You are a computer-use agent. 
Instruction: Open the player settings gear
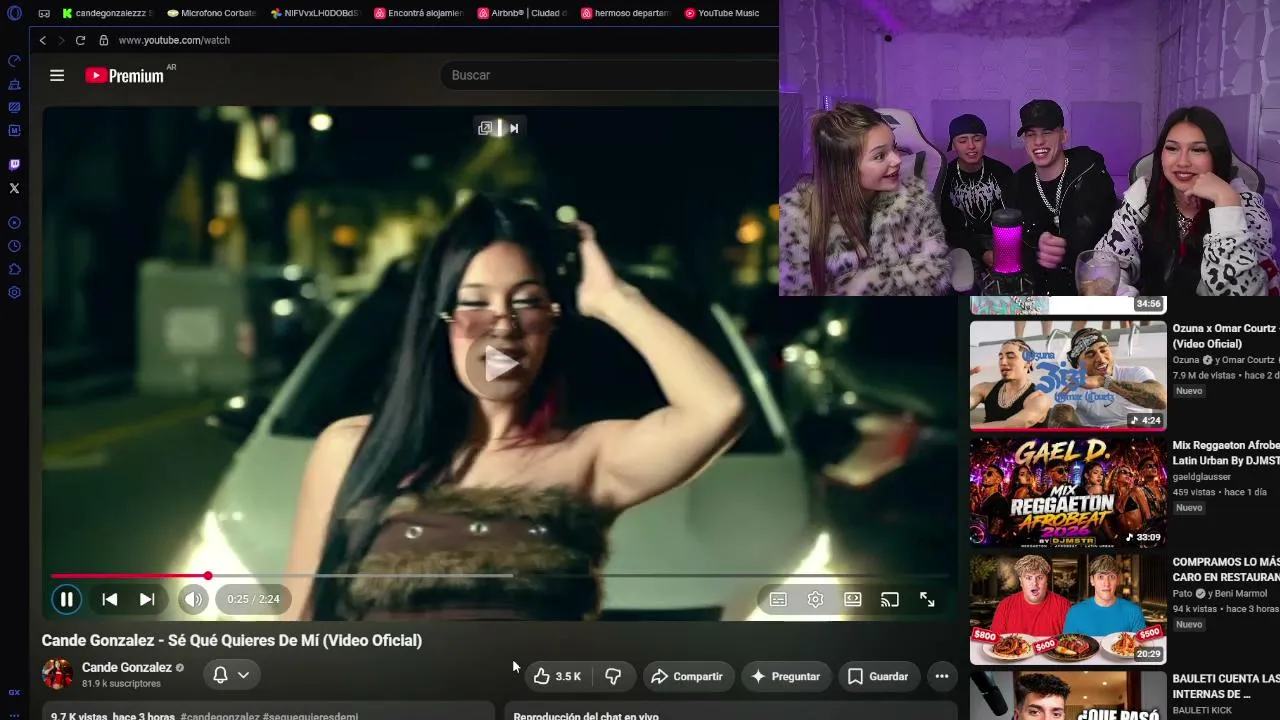pyautogui.click(x=815, y=599)
